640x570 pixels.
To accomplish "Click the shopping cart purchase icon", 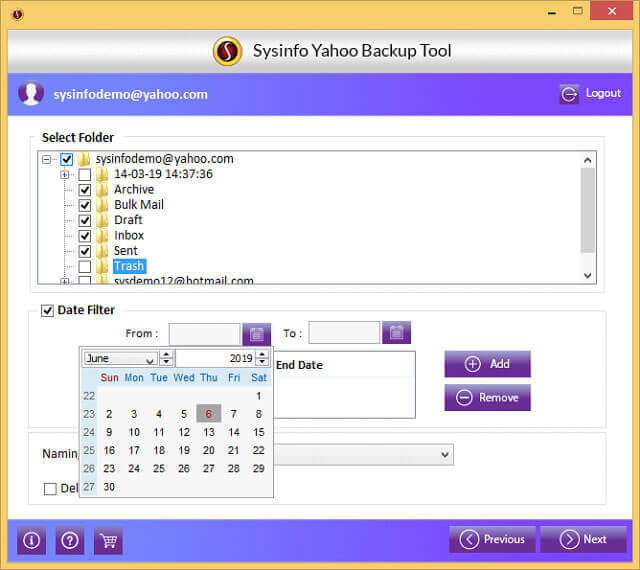I will pyautogui.click(x=108, y=541).
